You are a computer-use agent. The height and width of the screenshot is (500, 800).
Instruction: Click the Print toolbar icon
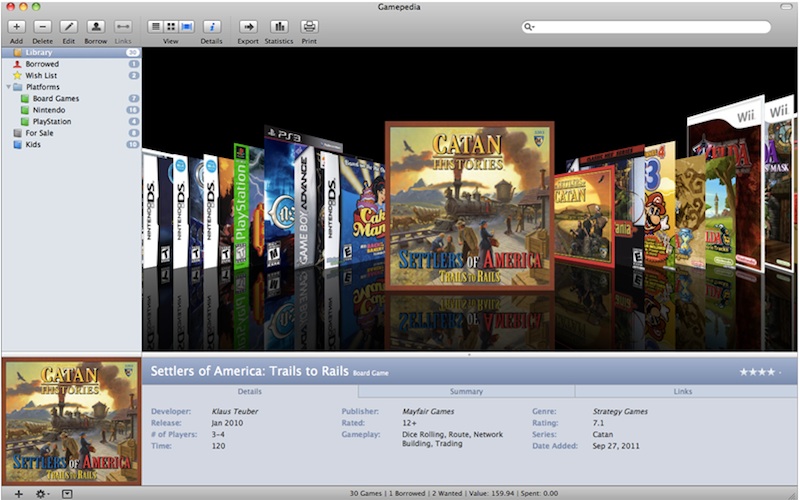pos(310,26)
